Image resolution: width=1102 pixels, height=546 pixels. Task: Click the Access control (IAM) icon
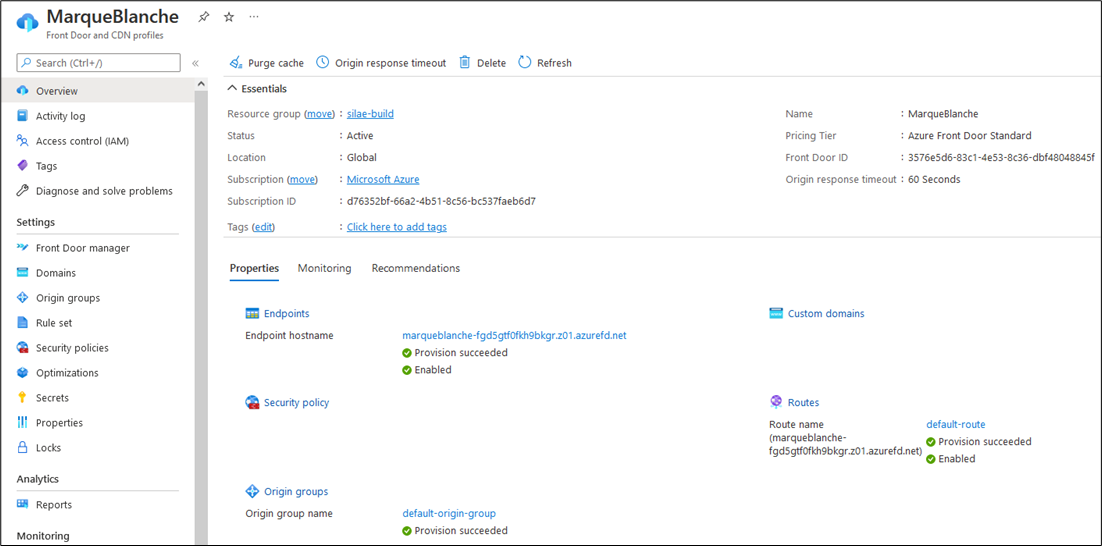coord(22,141)
